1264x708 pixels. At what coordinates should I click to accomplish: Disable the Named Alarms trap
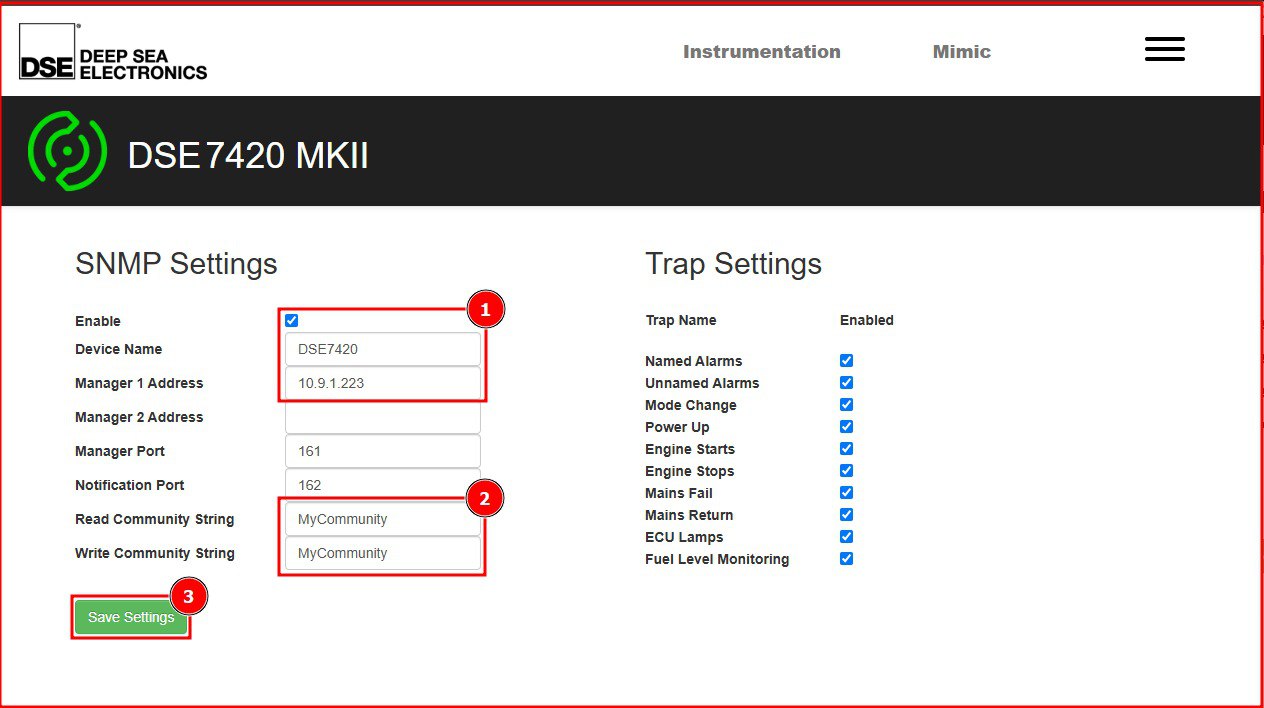coord(846,361)
